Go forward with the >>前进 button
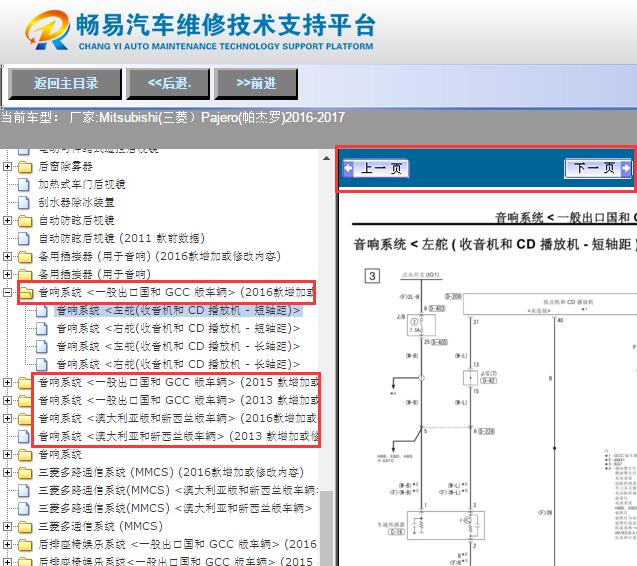 256,84
